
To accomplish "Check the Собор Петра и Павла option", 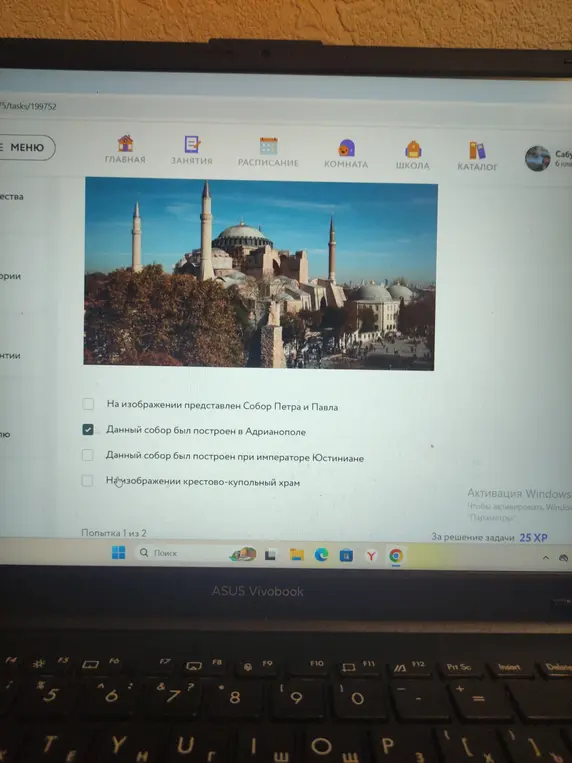I will click(88, 404).
